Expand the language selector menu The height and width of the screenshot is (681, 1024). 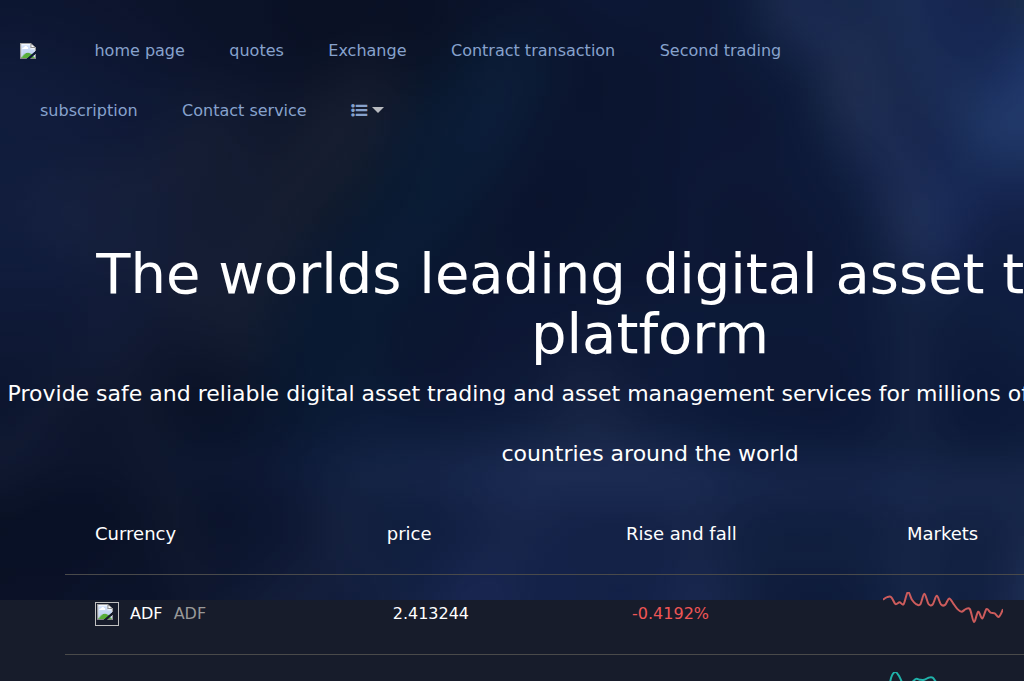coord(366,110)
